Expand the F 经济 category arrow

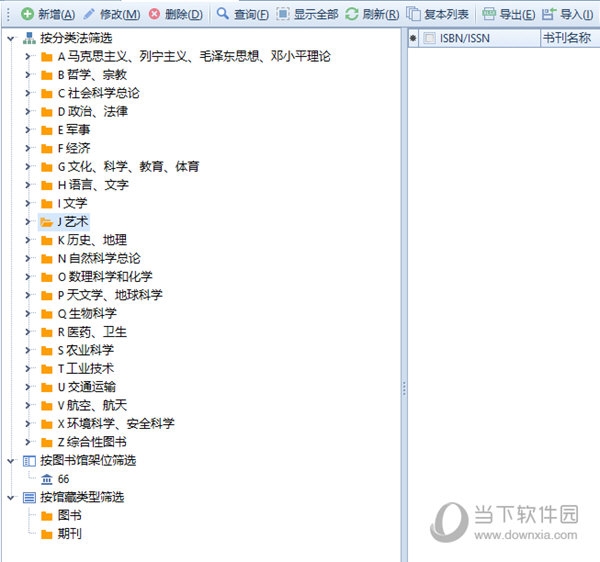[28, 148]
